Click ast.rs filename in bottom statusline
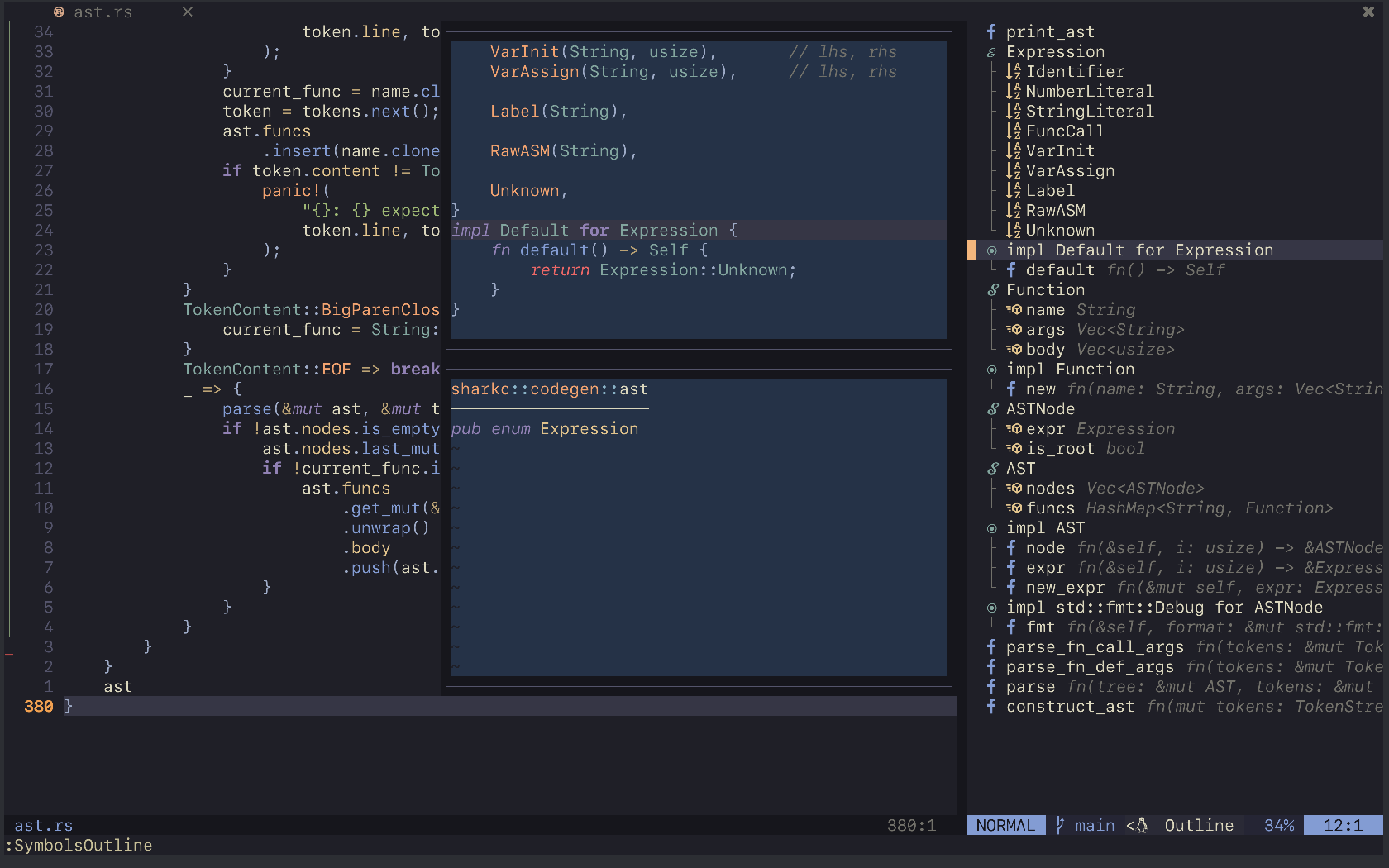This screenshot has height=868, width=1389. [x=43, y=825]
